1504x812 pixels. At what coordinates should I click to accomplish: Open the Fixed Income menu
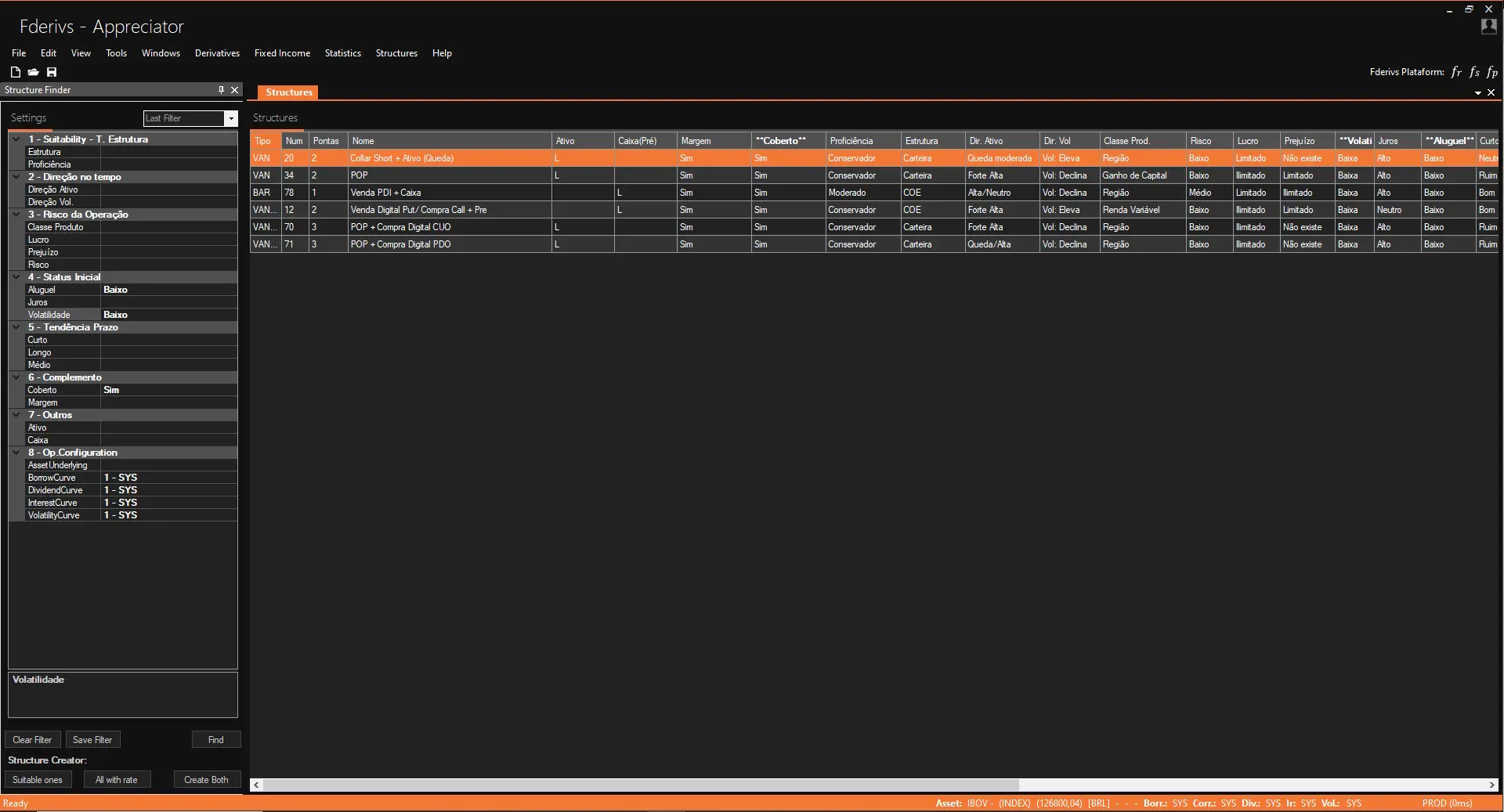click(x=282, y=53)
